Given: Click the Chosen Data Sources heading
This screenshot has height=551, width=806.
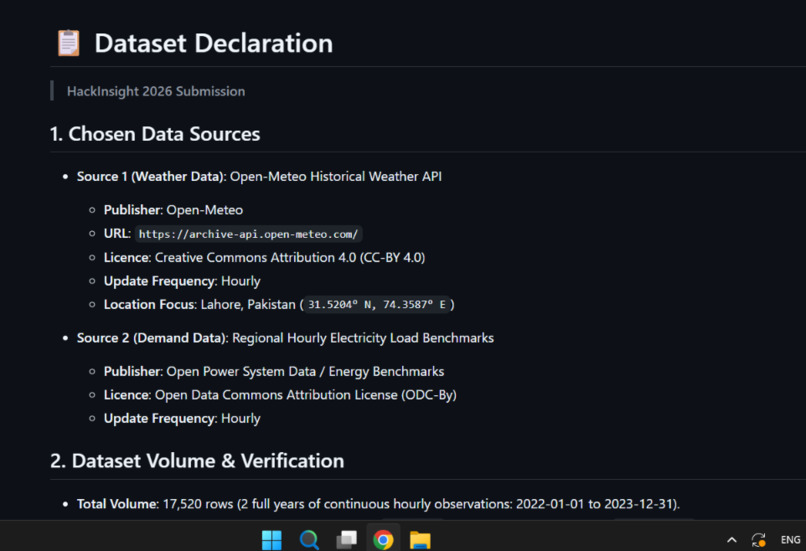Looking at the screenshot, I should pos(155,134).
